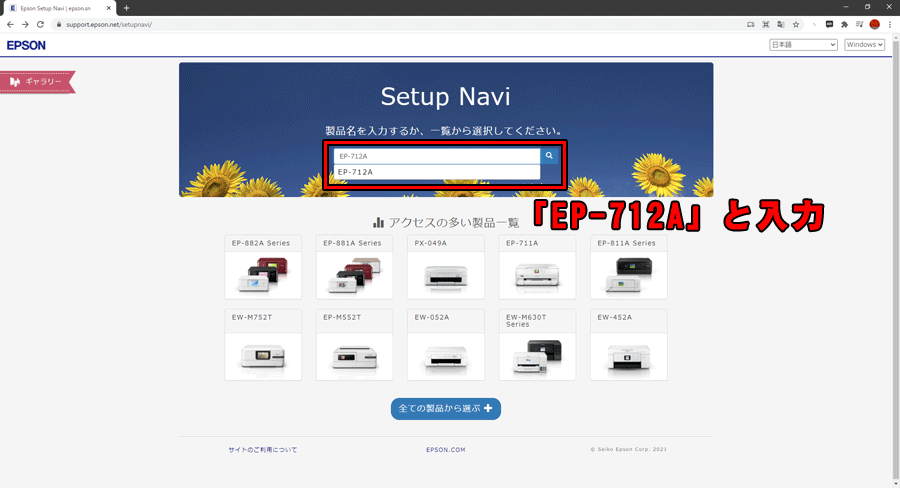Open the Chrome three-dot menu
This screenshot has width=900, height=488.
pyautogui.click(x=890, y=25)
